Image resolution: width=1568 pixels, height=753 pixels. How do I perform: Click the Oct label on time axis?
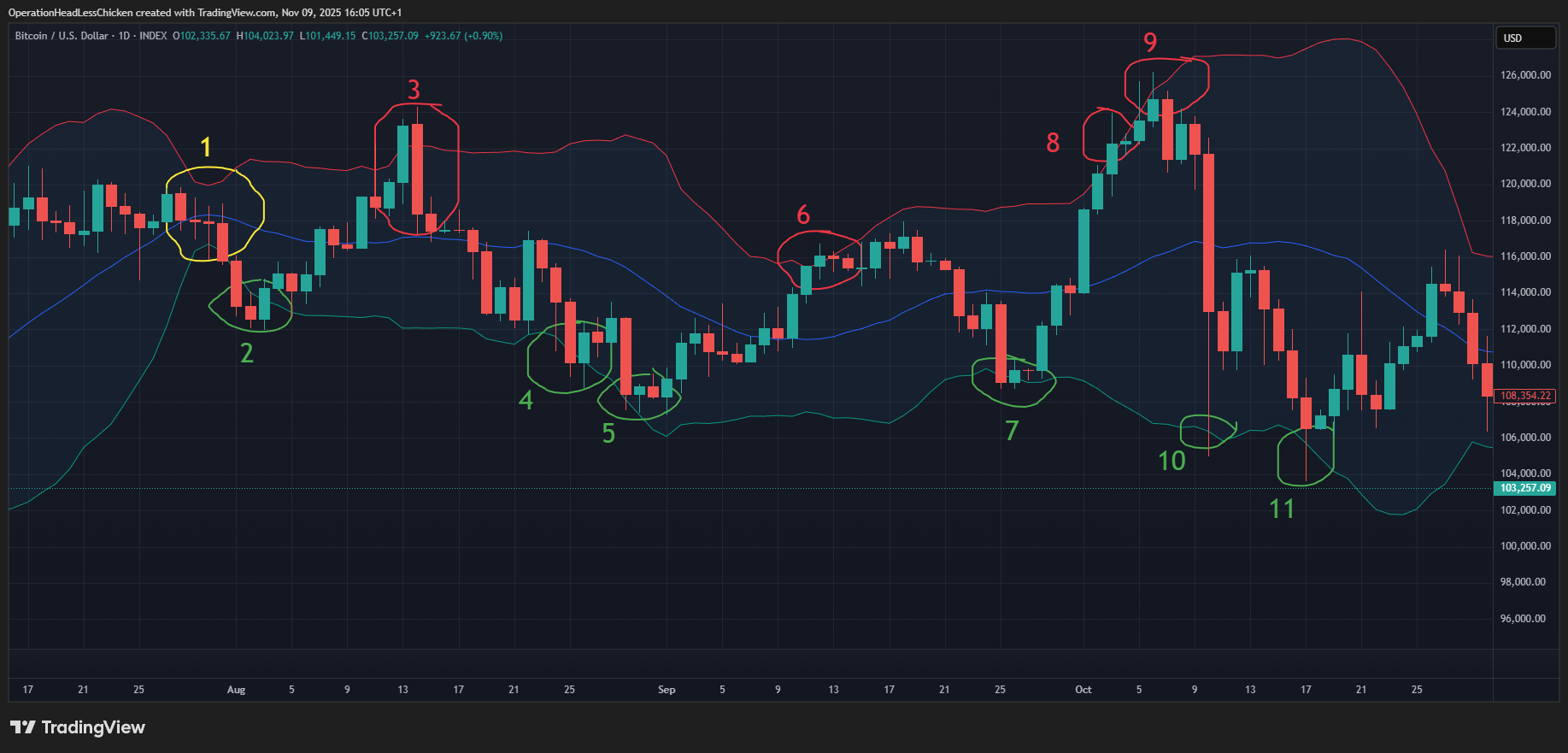point(1083,690)
